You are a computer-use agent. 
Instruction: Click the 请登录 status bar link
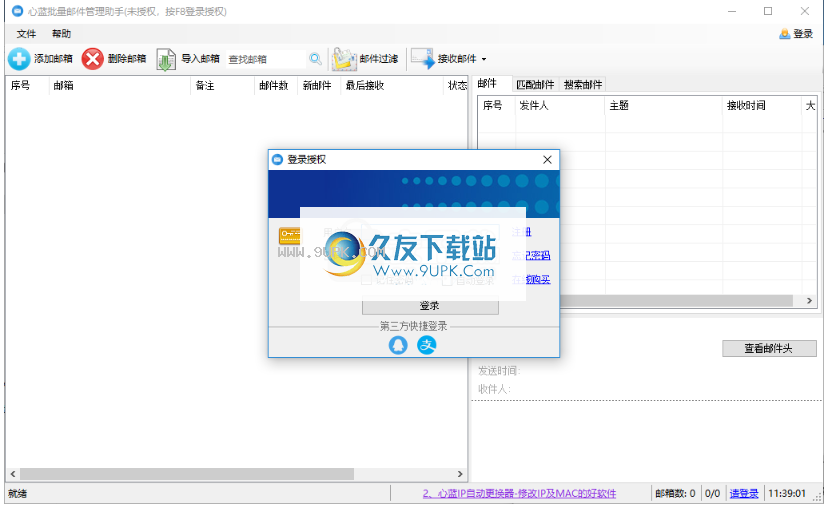(744, 494)
